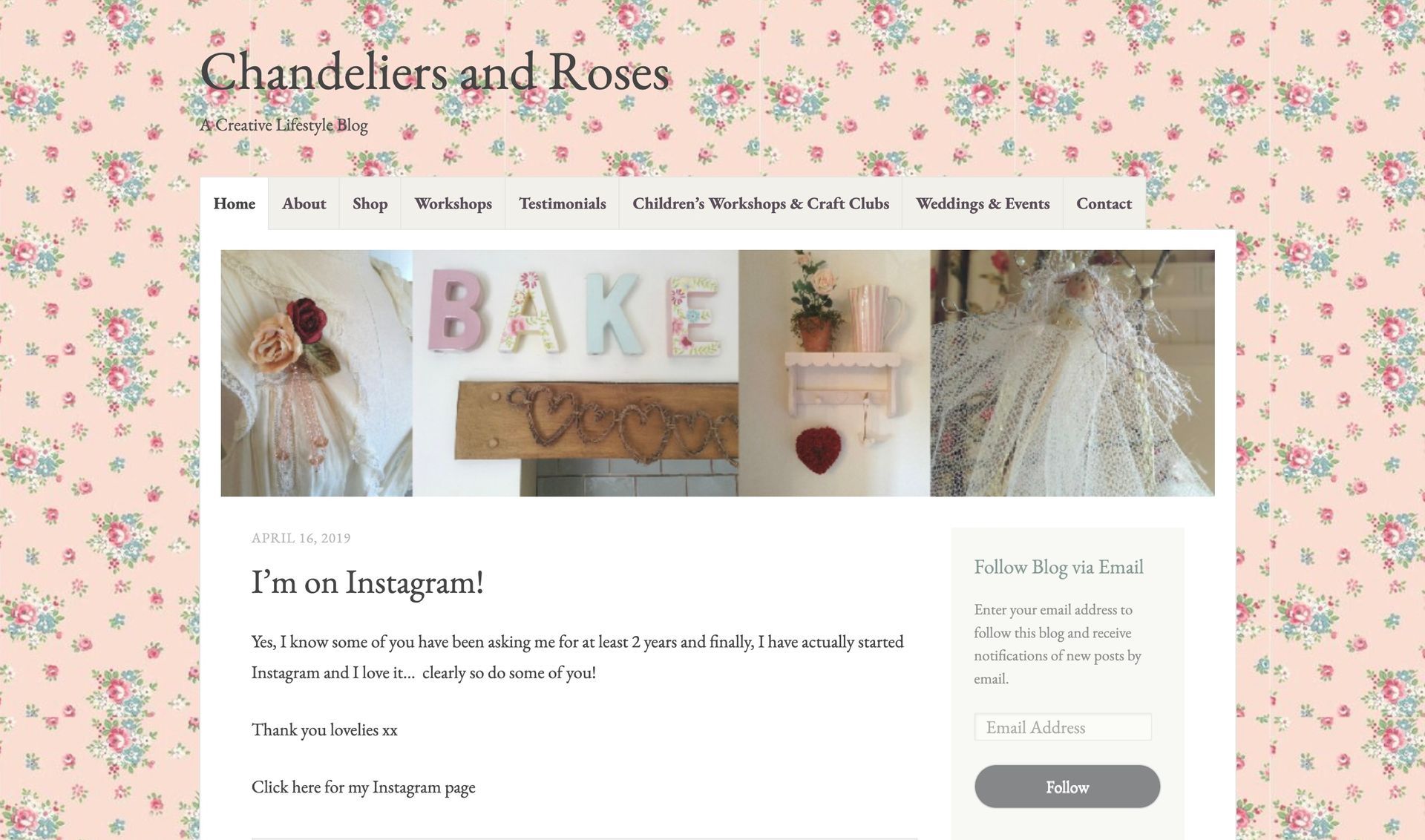The image size is (1425, 840).
Task: Select Workshops in the navigation bar
Action: 453,203
